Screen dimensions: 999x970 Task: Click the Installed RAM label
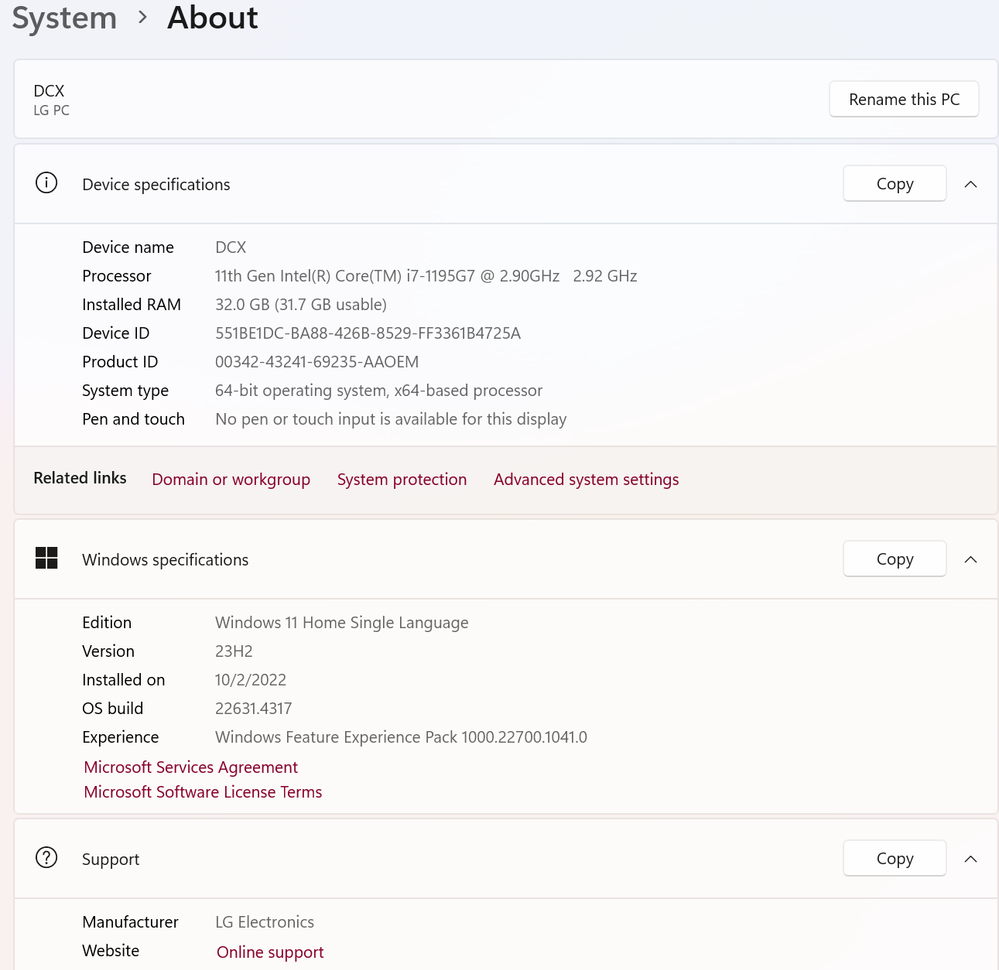pyautogui.click(x=131, y=305)
